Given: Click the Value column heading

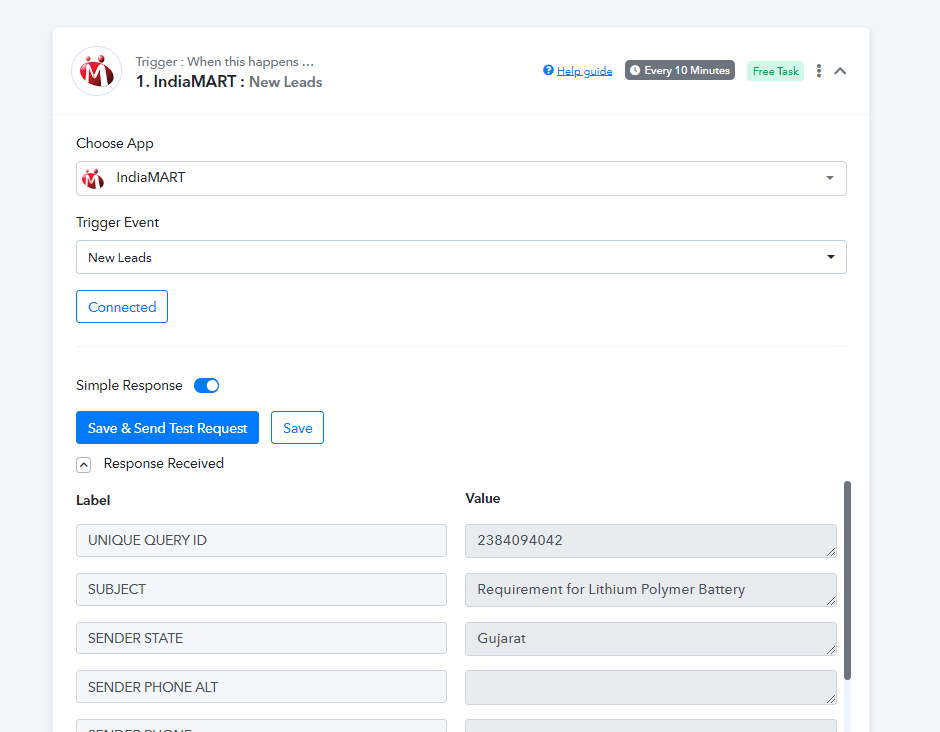Looking at the screenshot, I should [x=483, y=499].
